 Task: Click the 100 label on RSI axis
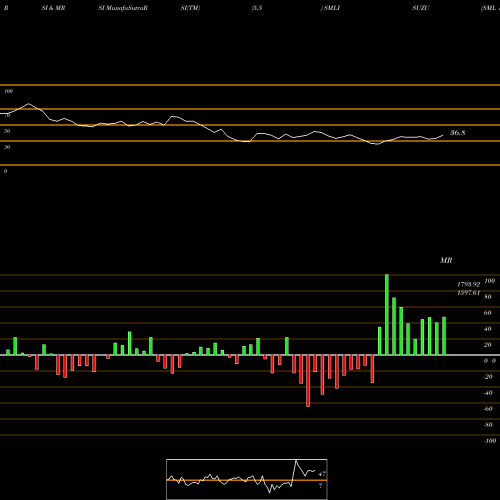(8, 91)
